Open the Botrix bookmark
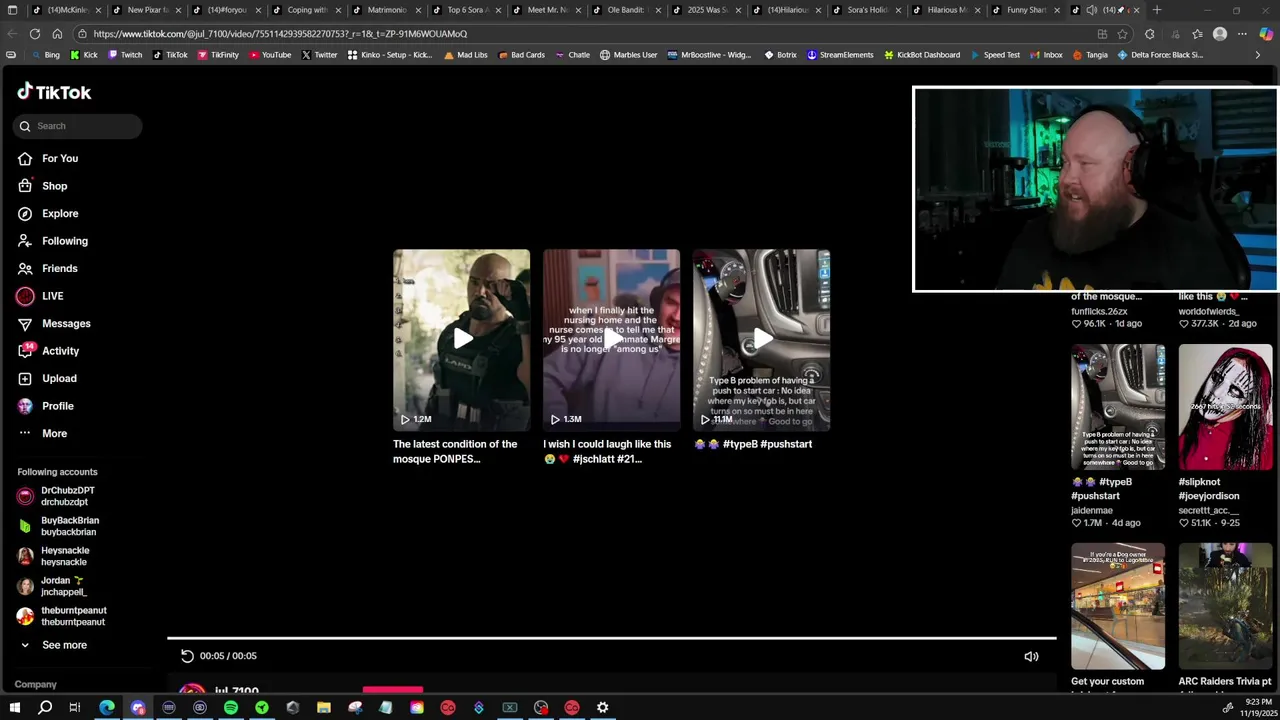The image size is (1280, 720). [x=780, y=55]
